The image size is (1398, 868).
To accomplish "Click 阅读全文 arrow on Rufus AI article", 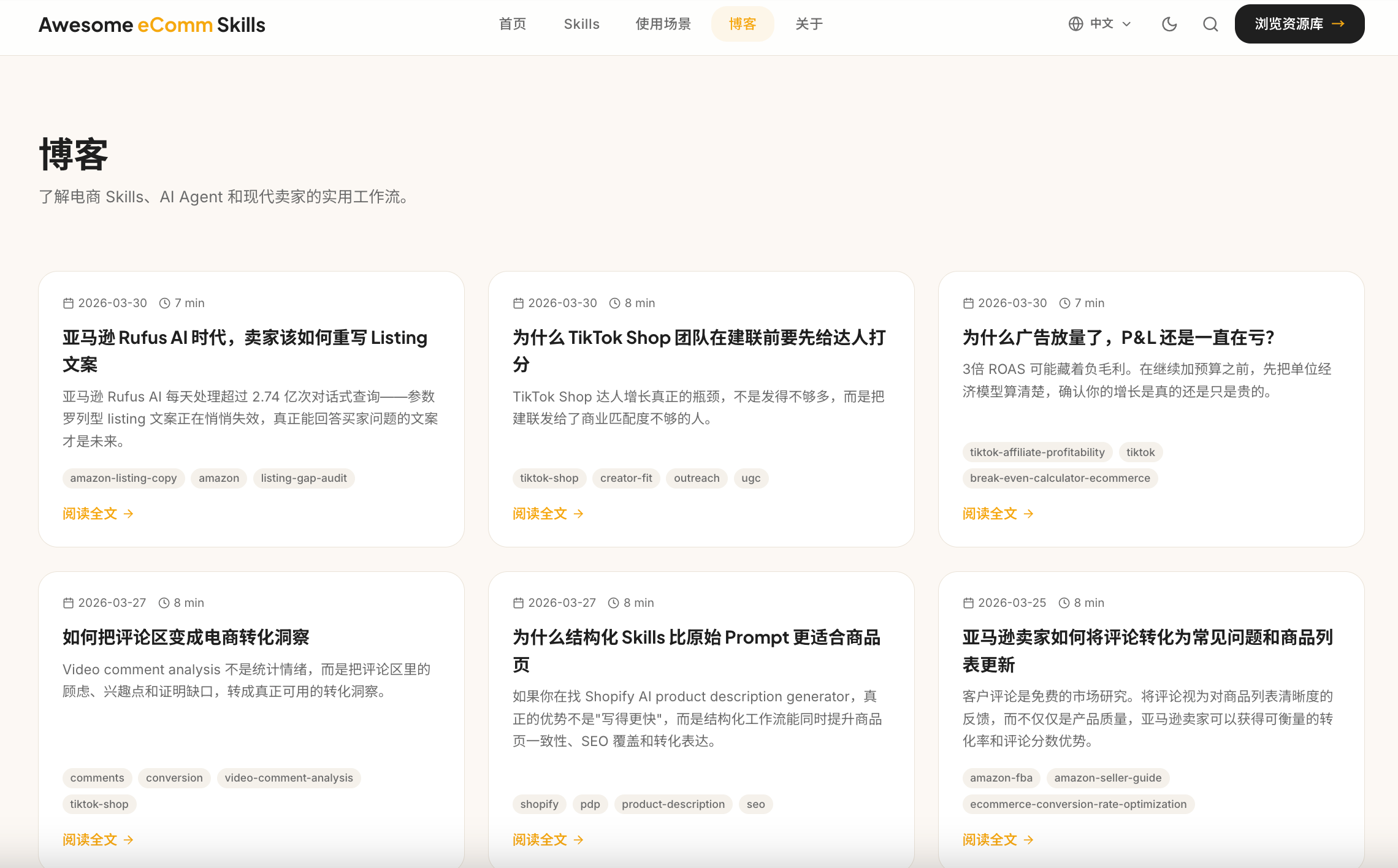I will 128,514.
